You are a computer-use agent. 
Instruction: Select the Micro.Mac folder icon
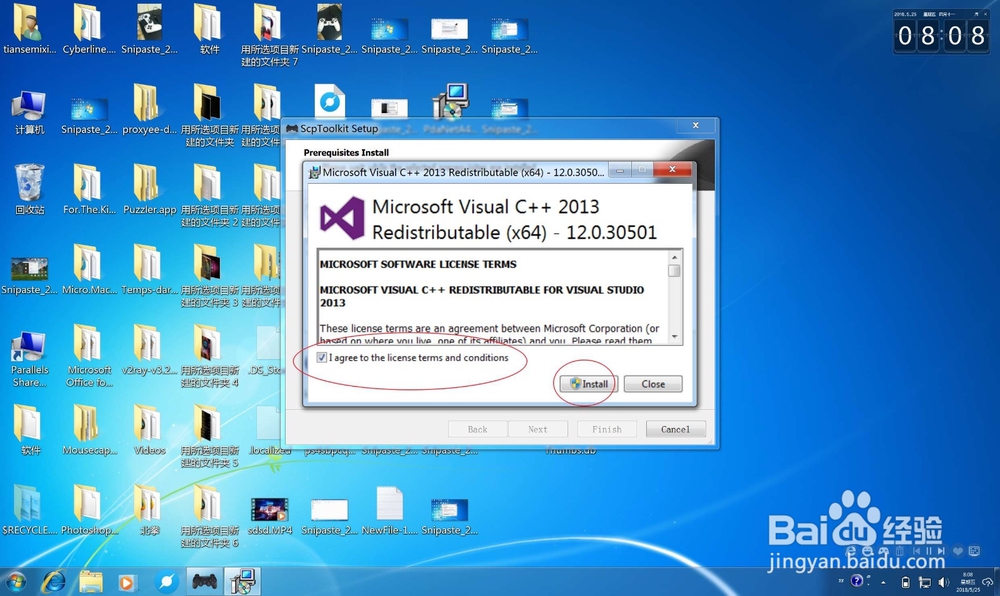[x=89, y=269]
